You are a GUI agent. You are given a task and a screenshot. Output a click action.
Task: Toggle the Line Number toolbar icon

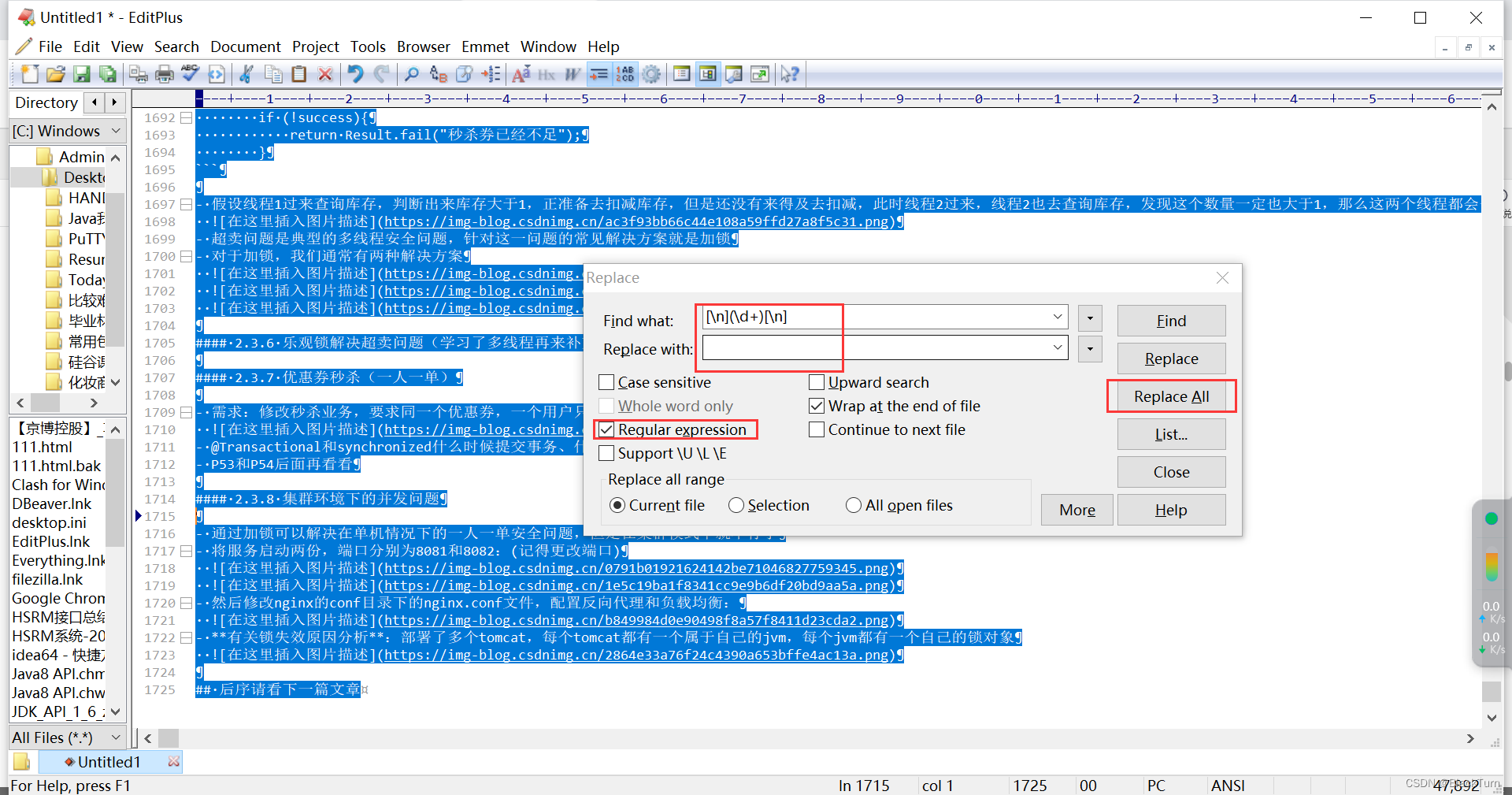pyautogui.click(x=625, y=74)
